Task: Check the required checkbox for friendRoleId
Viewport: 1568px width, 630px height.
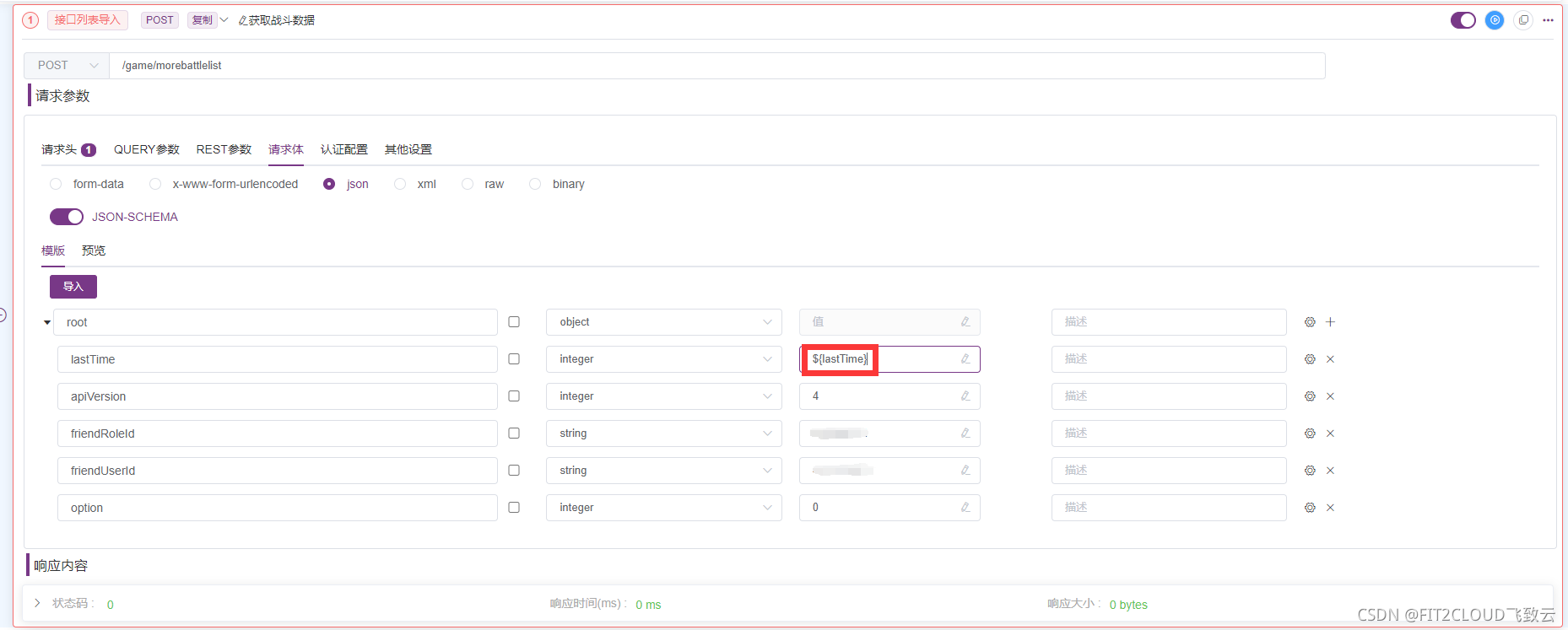Action: pyautogui.click(x=514, y=433)
